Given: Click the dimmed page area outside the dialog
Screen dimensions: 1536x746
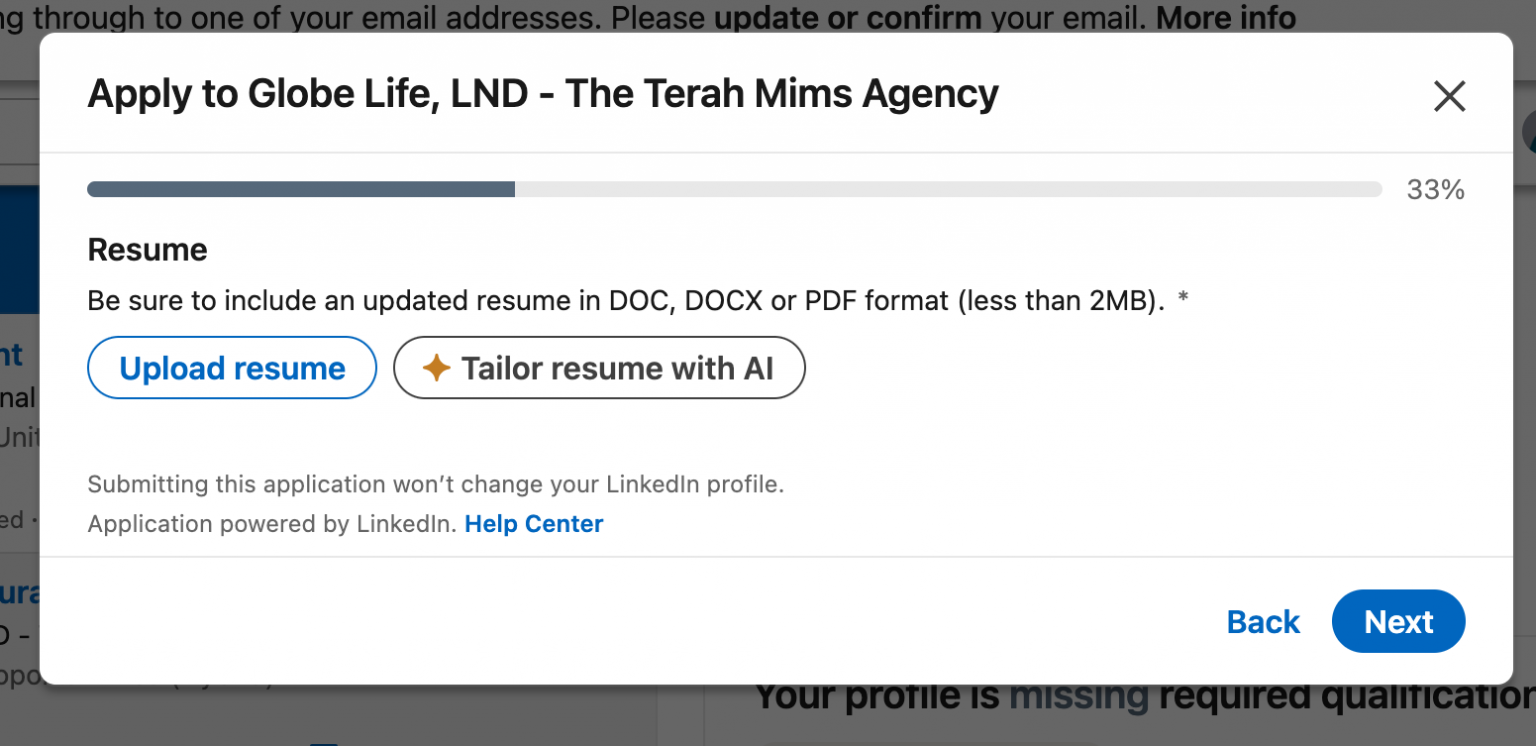Looking at the screenshot, I should pos(18,400).
